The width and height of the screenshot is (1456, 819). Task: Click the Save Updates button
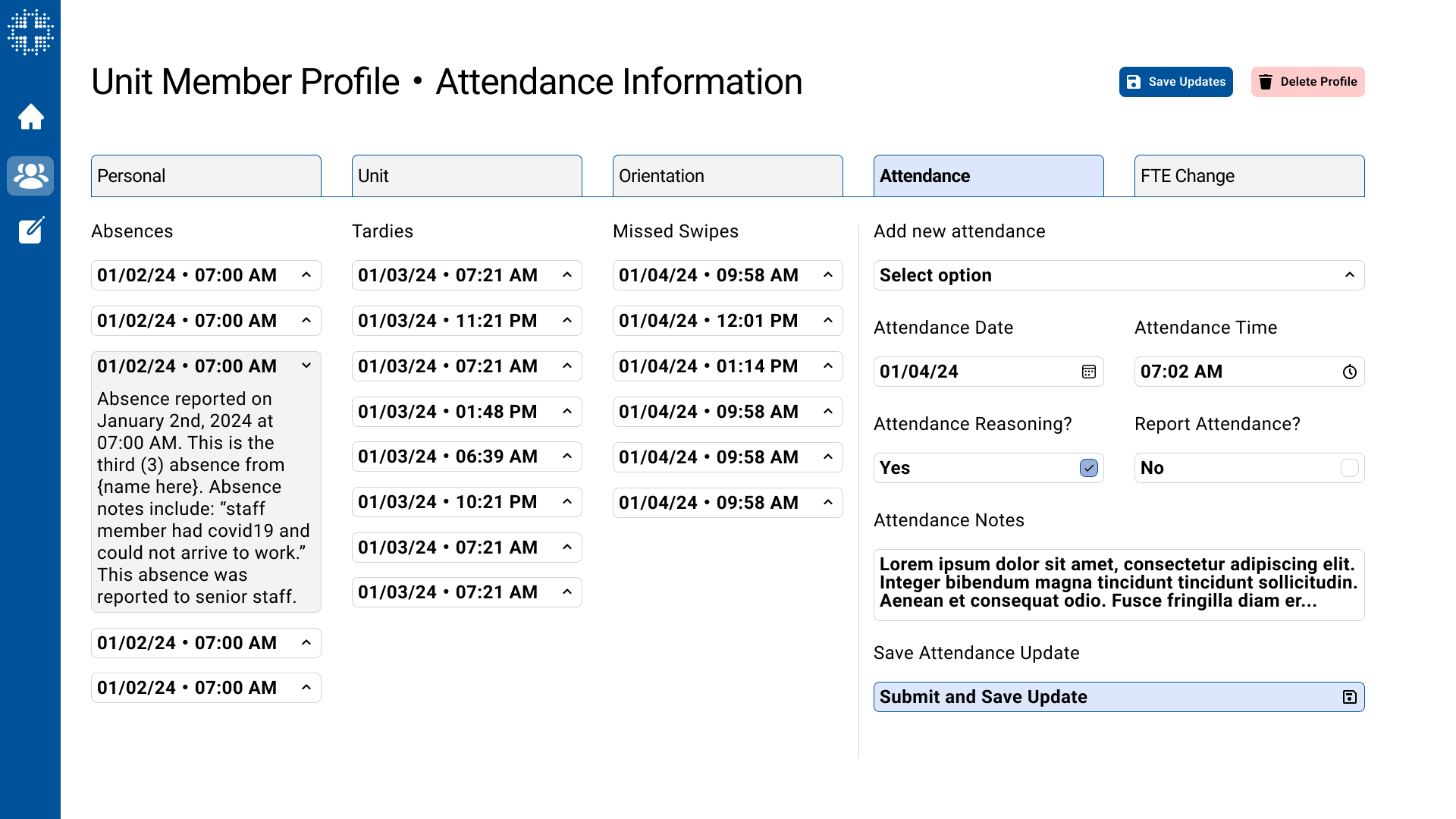[x=1175, y=82]
